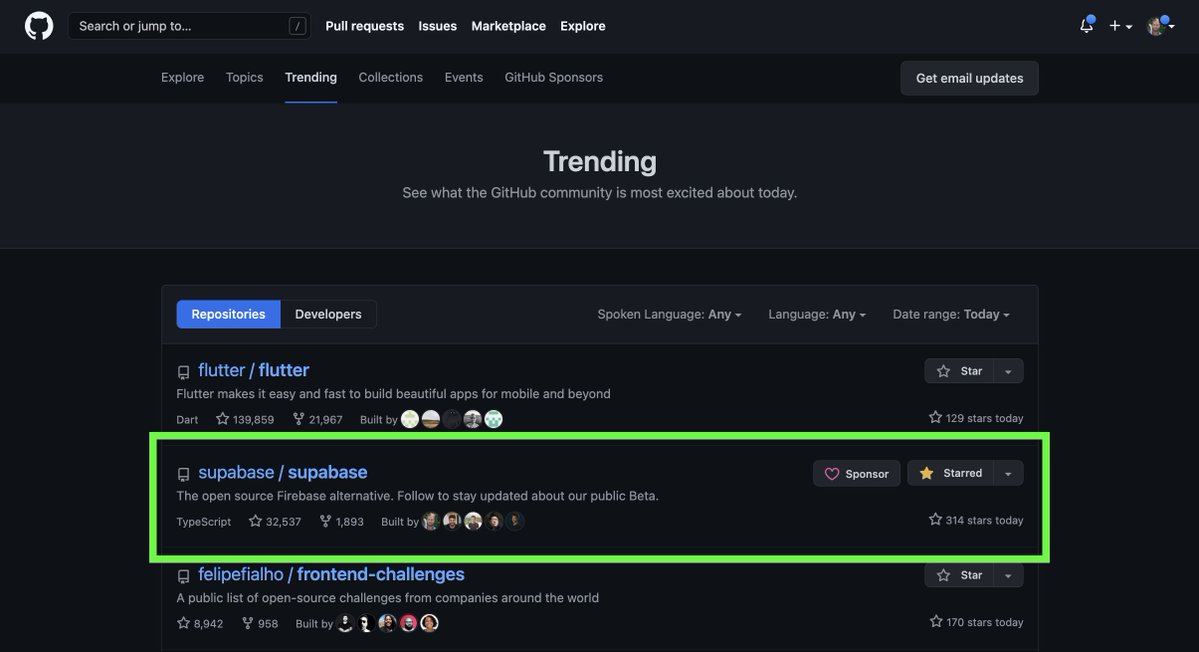Screen dimensions: 1199x652
Task: Open the user avatar profile menu
Action: pyautogui.click(x=1161, y=25)
